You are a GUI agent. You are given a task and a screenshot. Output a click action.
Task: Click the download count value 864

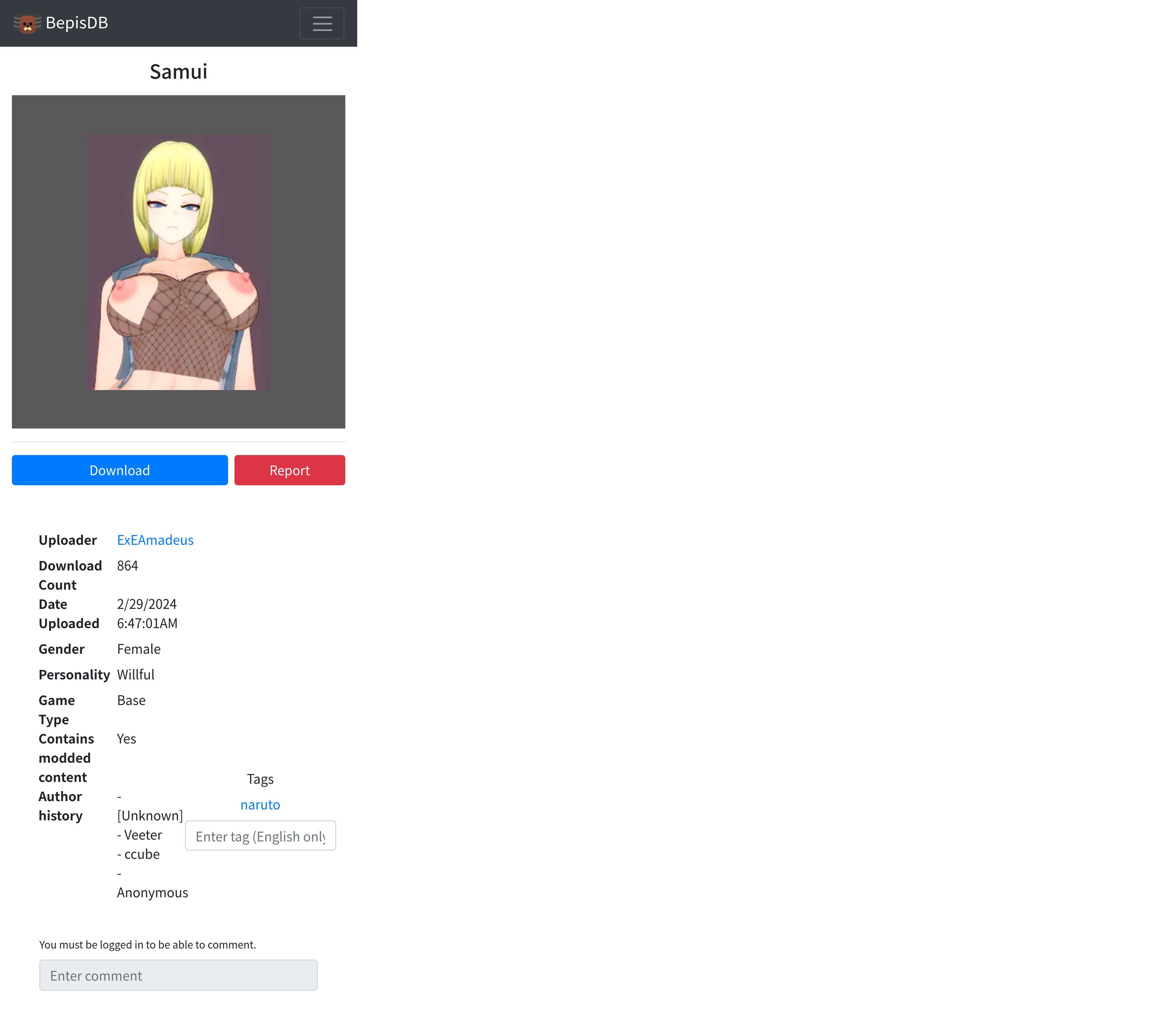click(x=128, y=565)
